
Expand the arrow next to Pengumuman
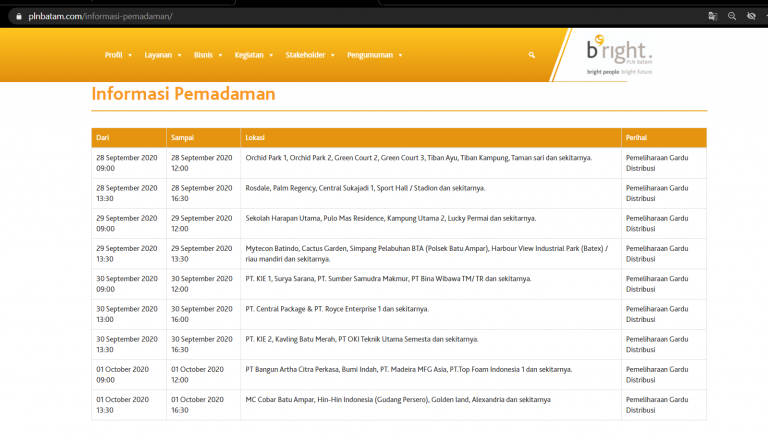point(400,55)
